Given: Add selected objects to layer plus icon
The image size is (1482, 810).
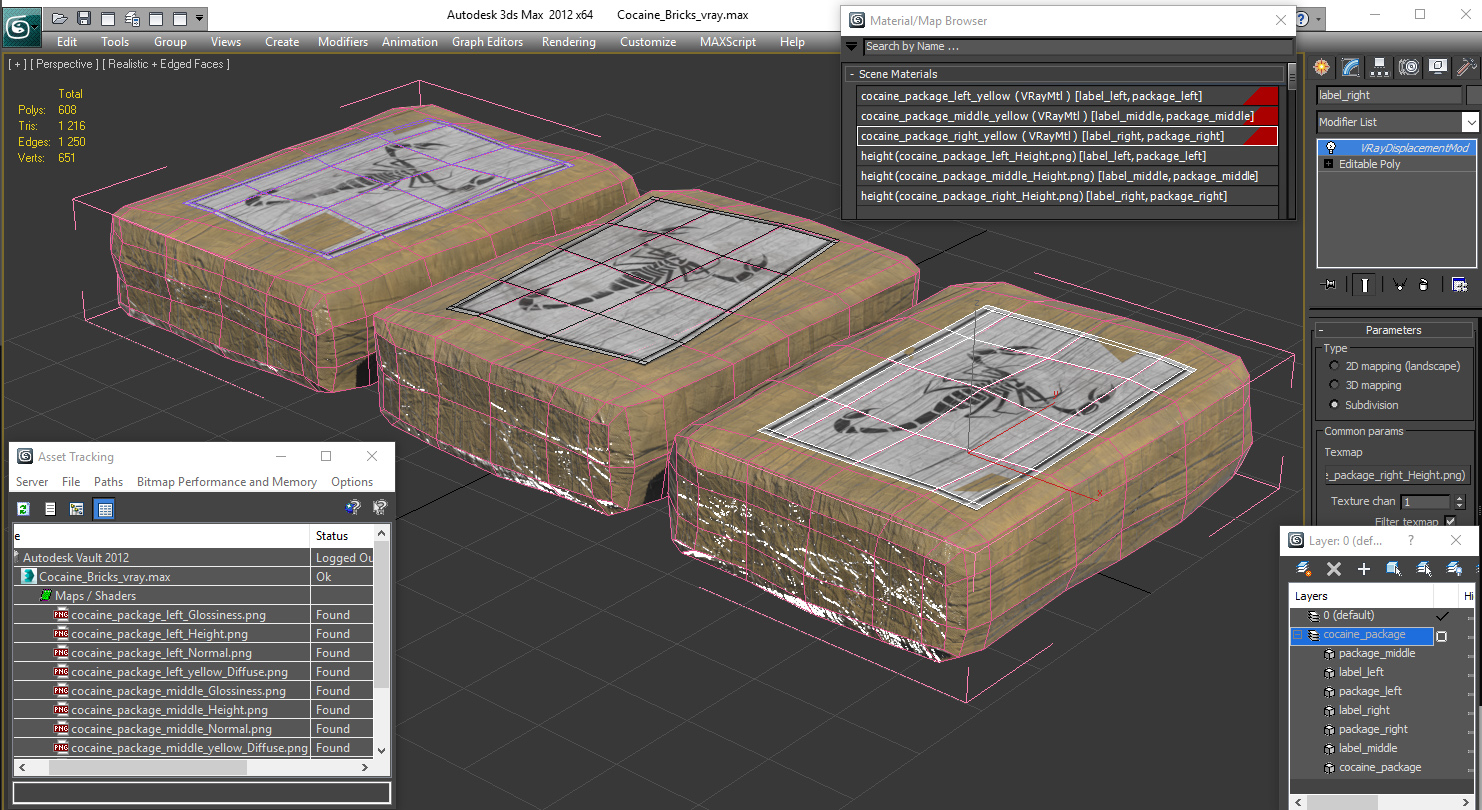Looking at the screenshot, I should point(1363,568).
